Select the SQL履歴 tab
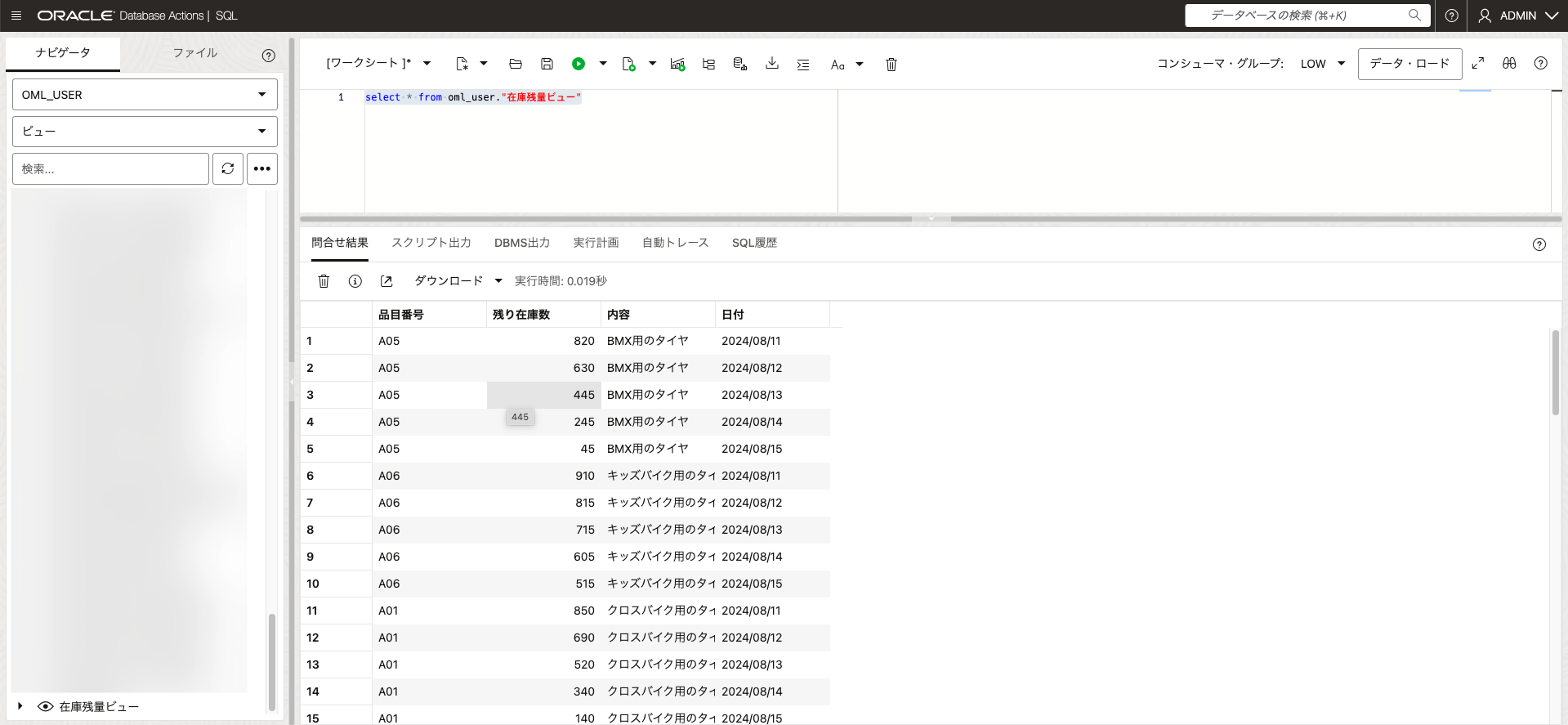The height and width of the screenshot is (725, 1568). [754, 243]
